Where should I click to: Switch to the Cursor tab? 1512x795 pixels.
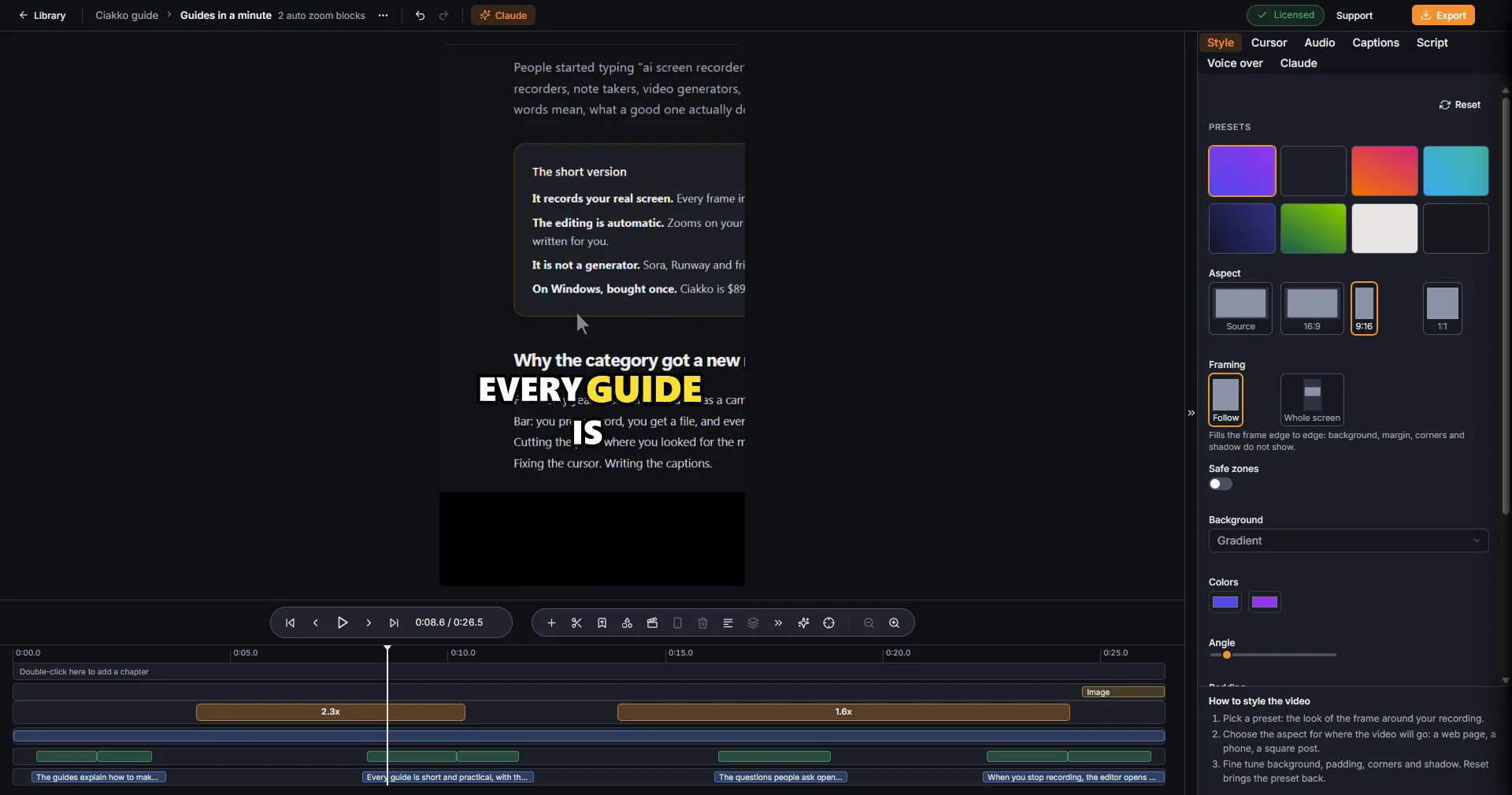coord(1269,43)
